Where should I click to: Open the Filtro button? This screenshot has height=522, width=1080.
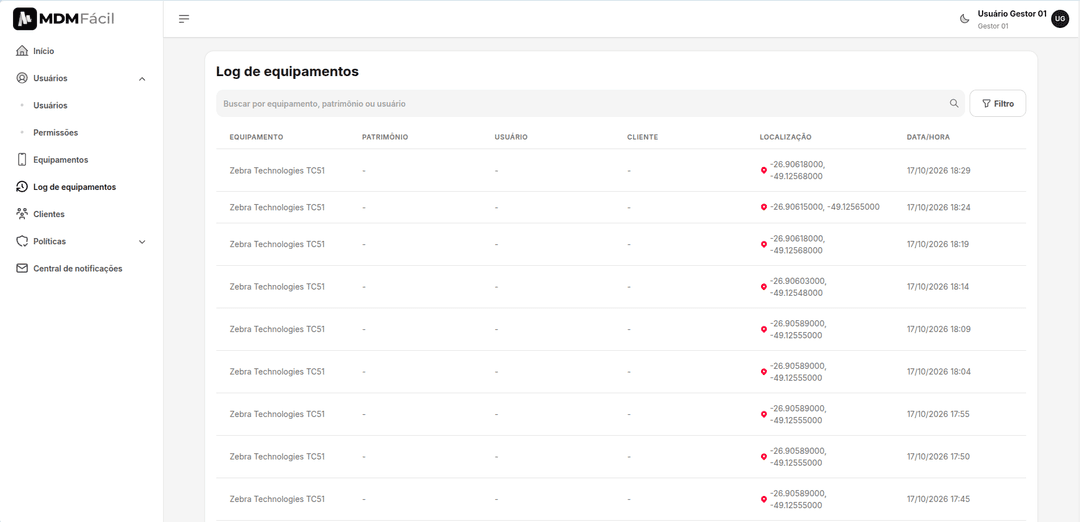997,103
